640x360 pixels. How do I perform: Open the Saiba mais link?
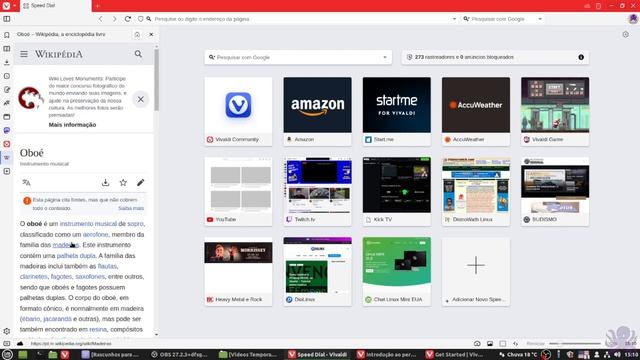[x=131, y=208]
